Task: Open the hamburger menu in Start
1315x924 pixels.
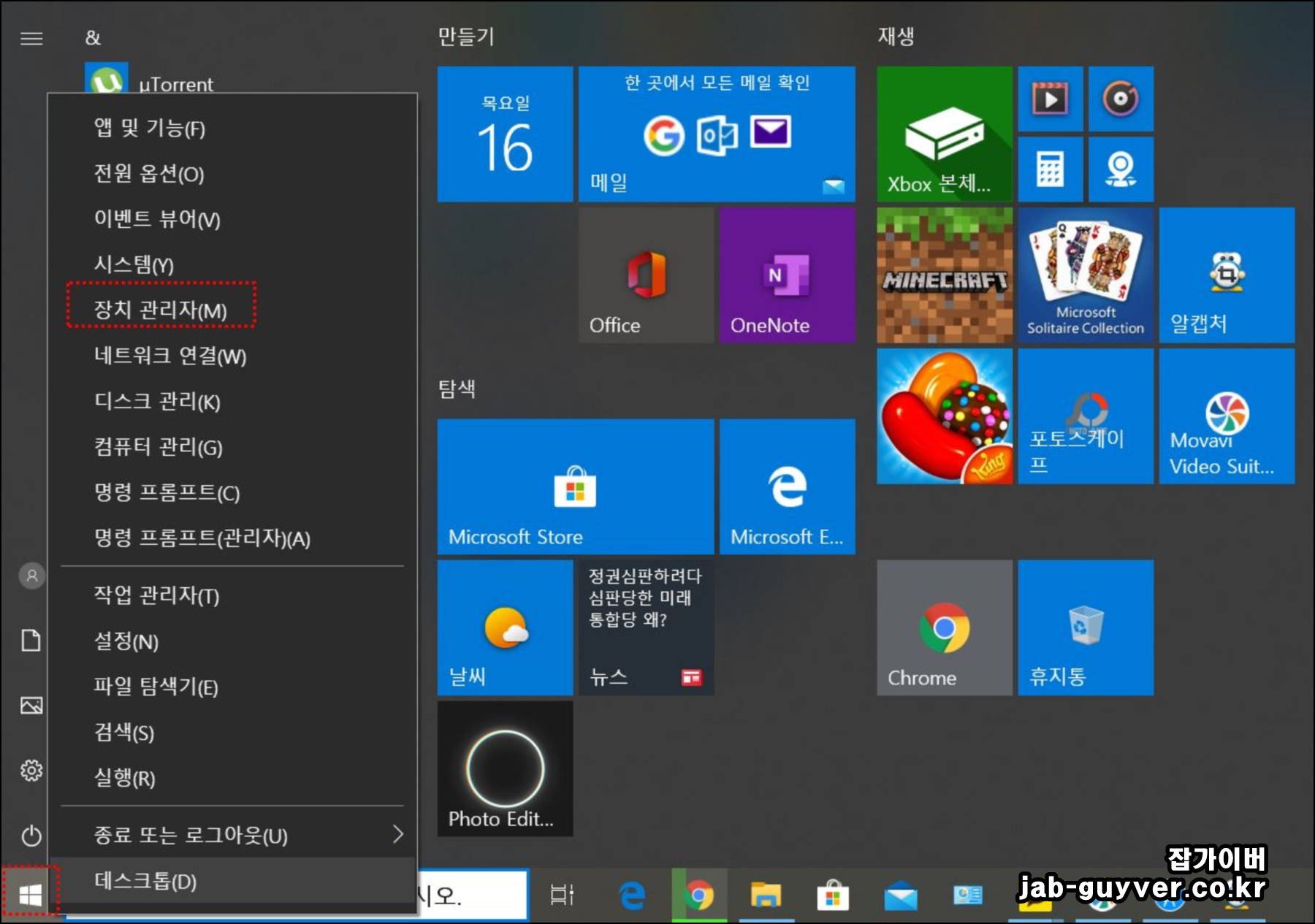Action: point(31,38)
